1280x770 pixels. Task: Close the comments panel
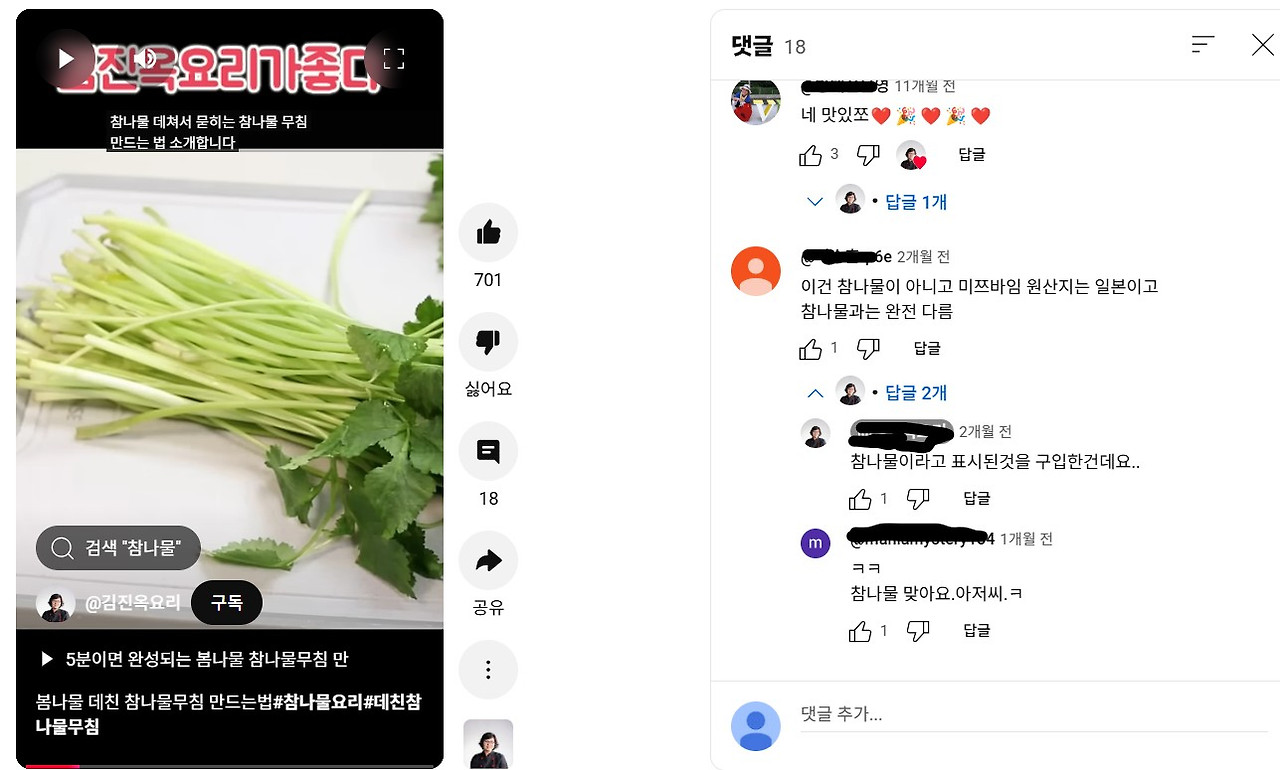click(x=1262, y=44)
